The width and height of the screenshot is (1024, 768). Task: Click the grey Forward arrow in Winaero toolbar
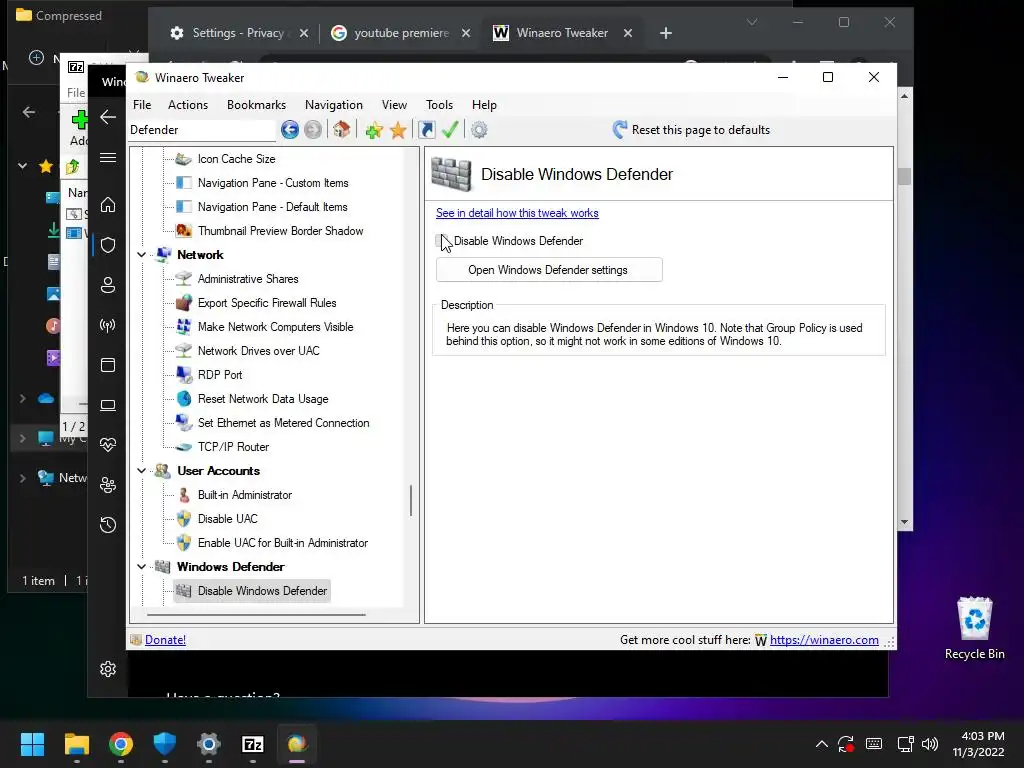click(313, 130)
